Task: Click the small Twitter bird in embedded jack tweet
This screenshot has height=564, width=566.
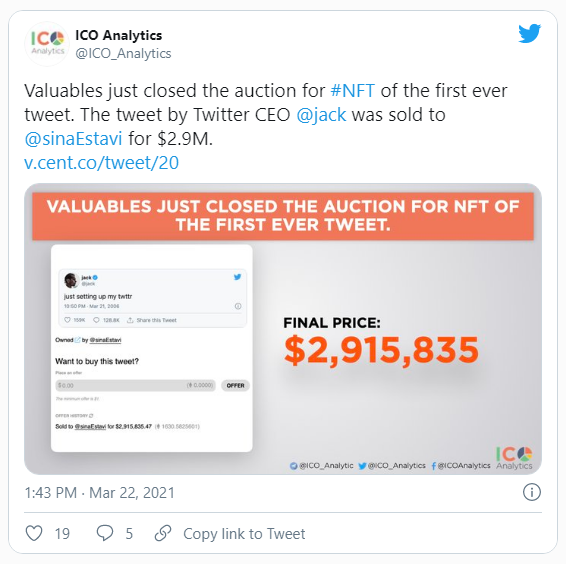Action: (237, 277)
